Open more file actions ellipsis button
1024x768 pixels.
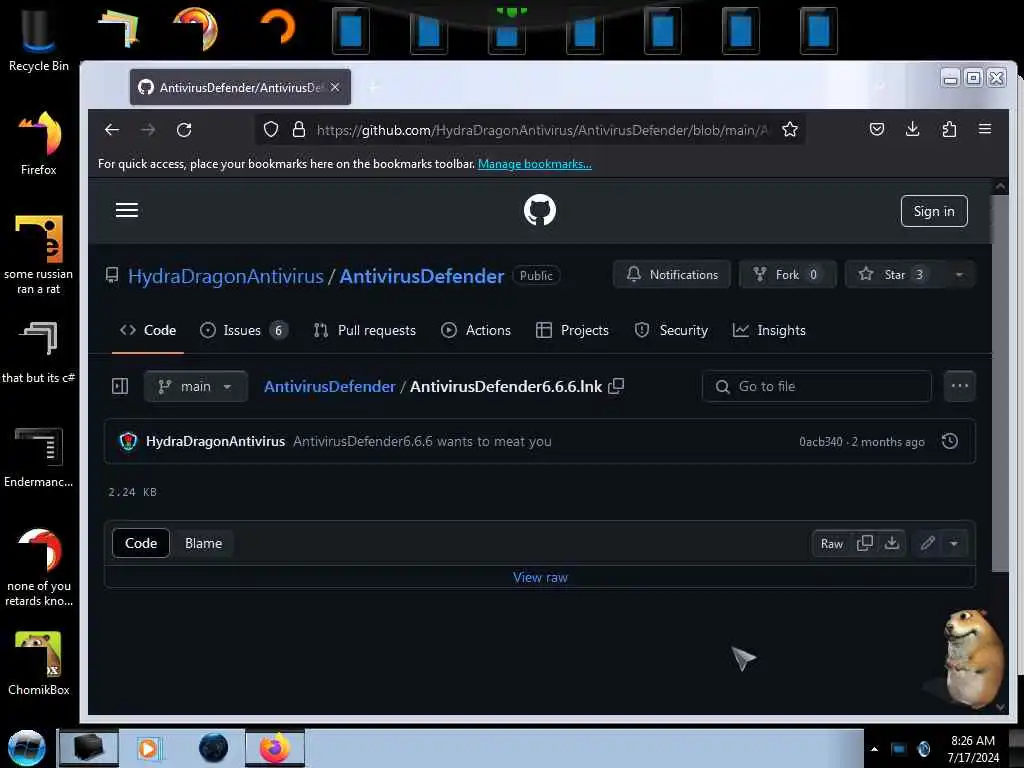point(959,386)
